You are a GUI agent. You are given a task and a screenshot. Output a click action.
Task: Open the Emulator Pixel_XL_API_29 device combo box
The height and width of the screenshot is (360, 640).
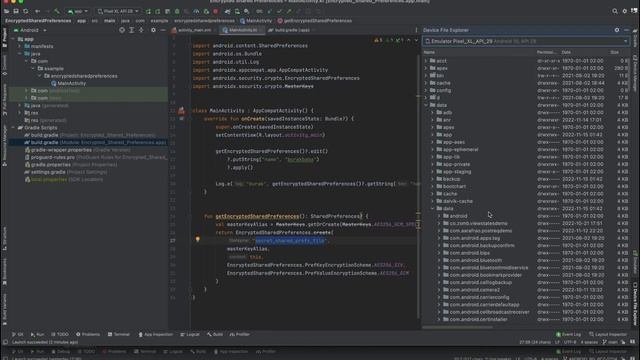click(x=526, y=41)
